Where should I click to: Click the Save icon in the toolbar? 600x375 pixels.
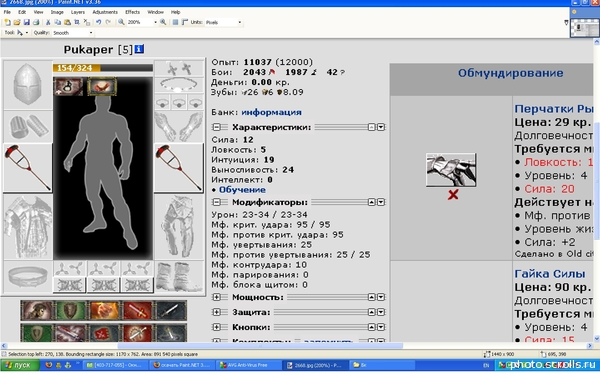click(x=26, y=22)
